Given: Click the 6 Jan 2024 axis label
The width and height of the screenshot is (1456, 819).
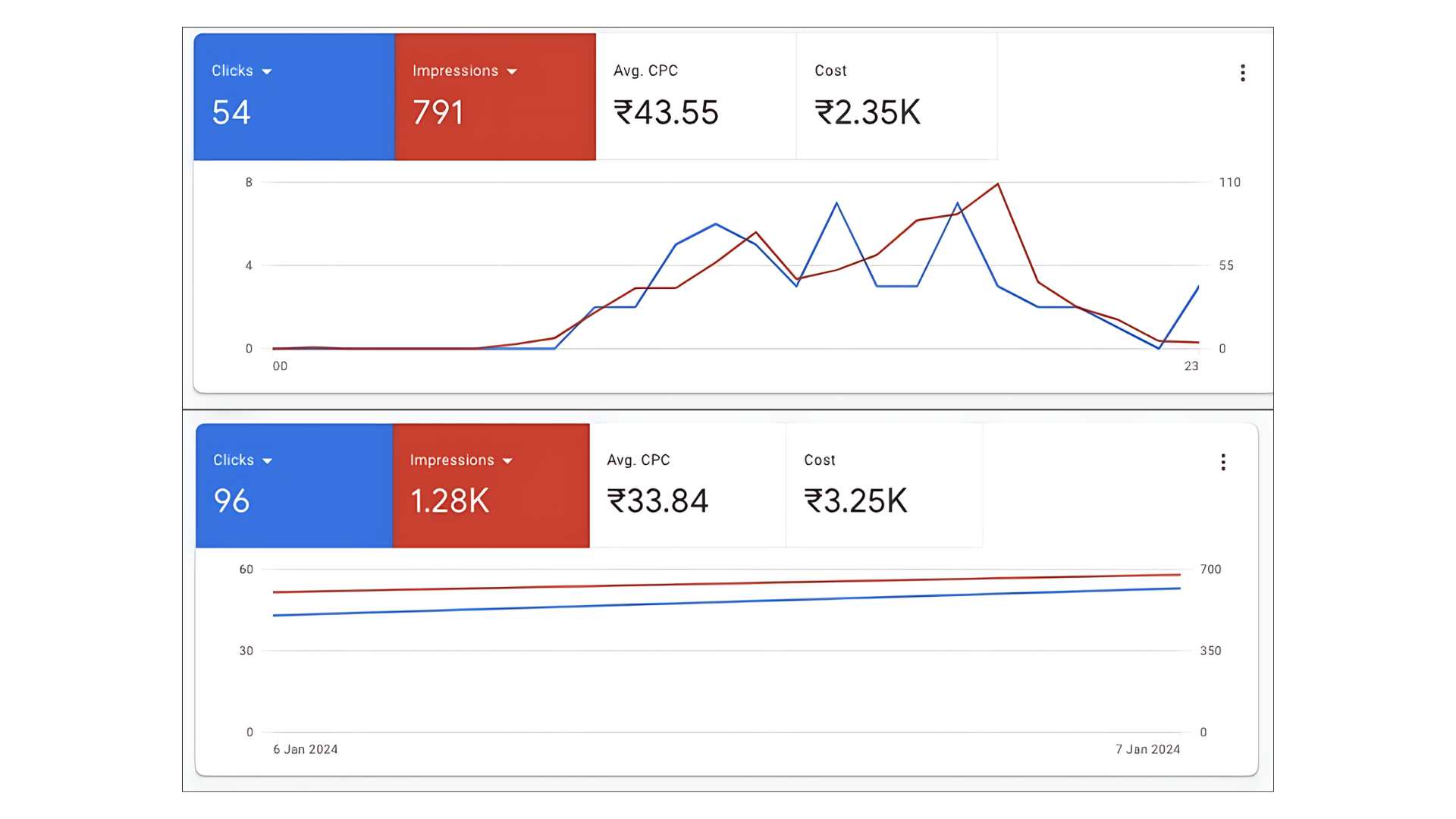Looking at the screenshot, I should 306,749.
